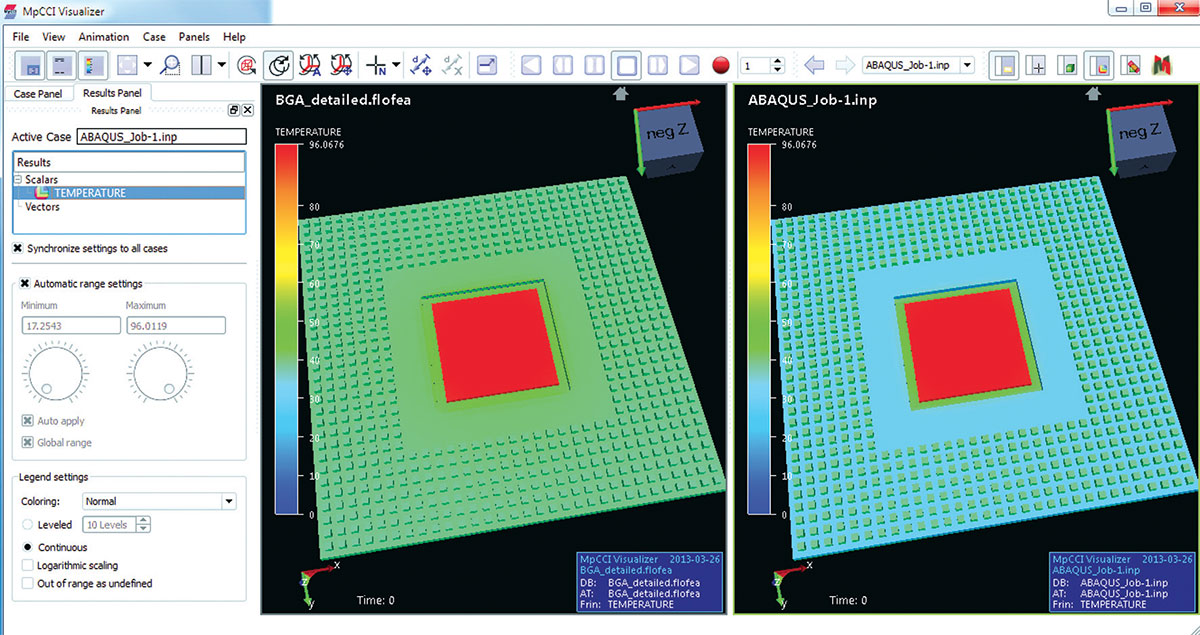Toggle the color legend toolbar icon
Viewport: 1200px width, 635px height.
click(93, 66)
